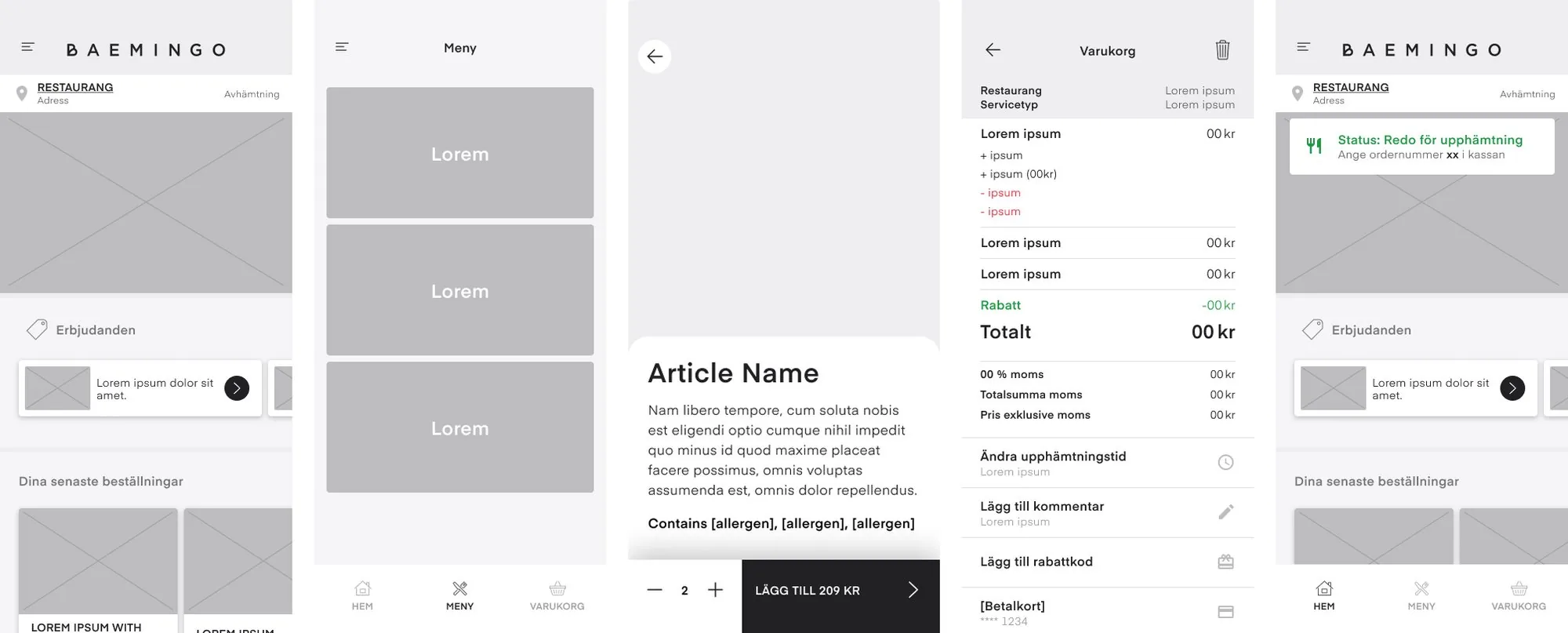Open hamburger menu on home screen without status banner
Viewport: 1568px width, 633px height.
[27, 47]
